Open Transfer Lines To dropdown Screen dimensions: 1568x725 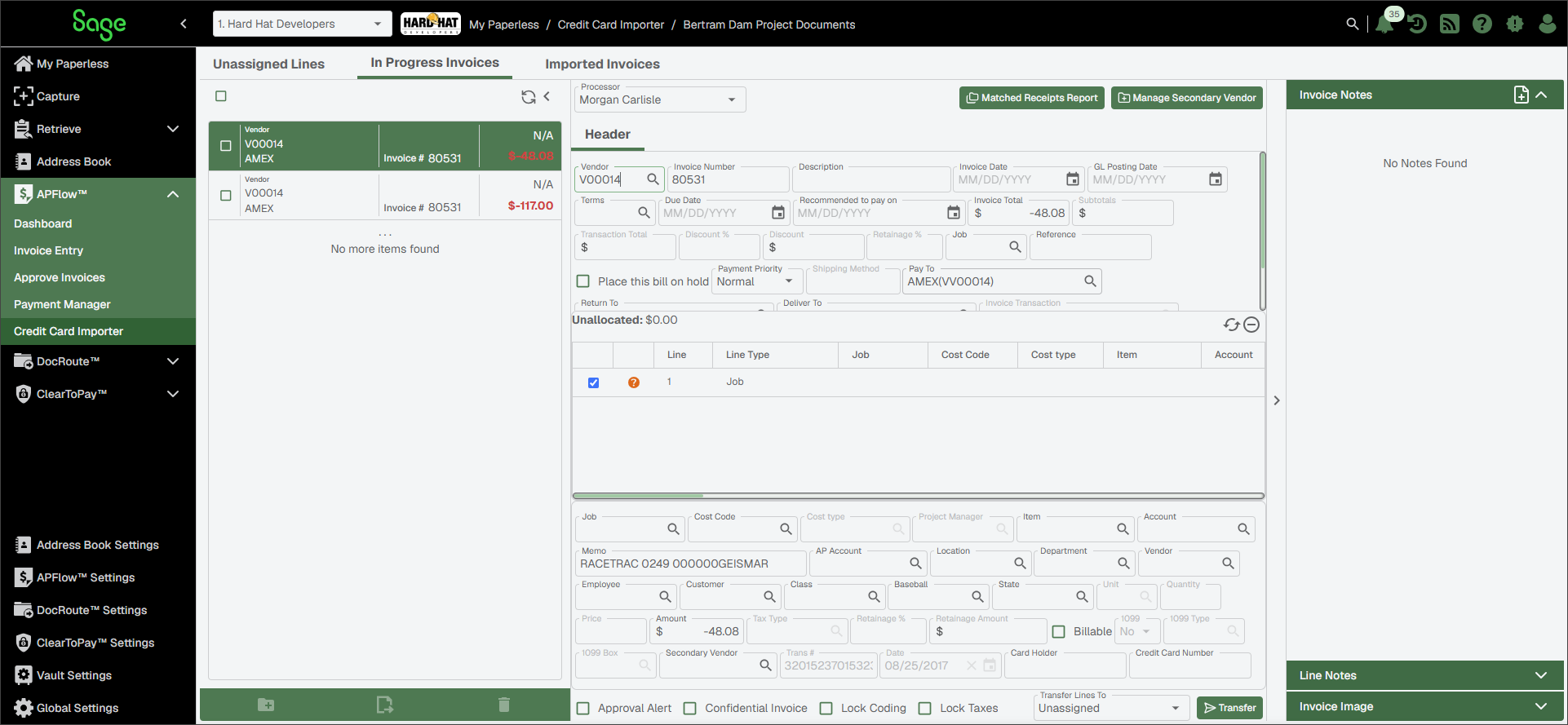1110,708
